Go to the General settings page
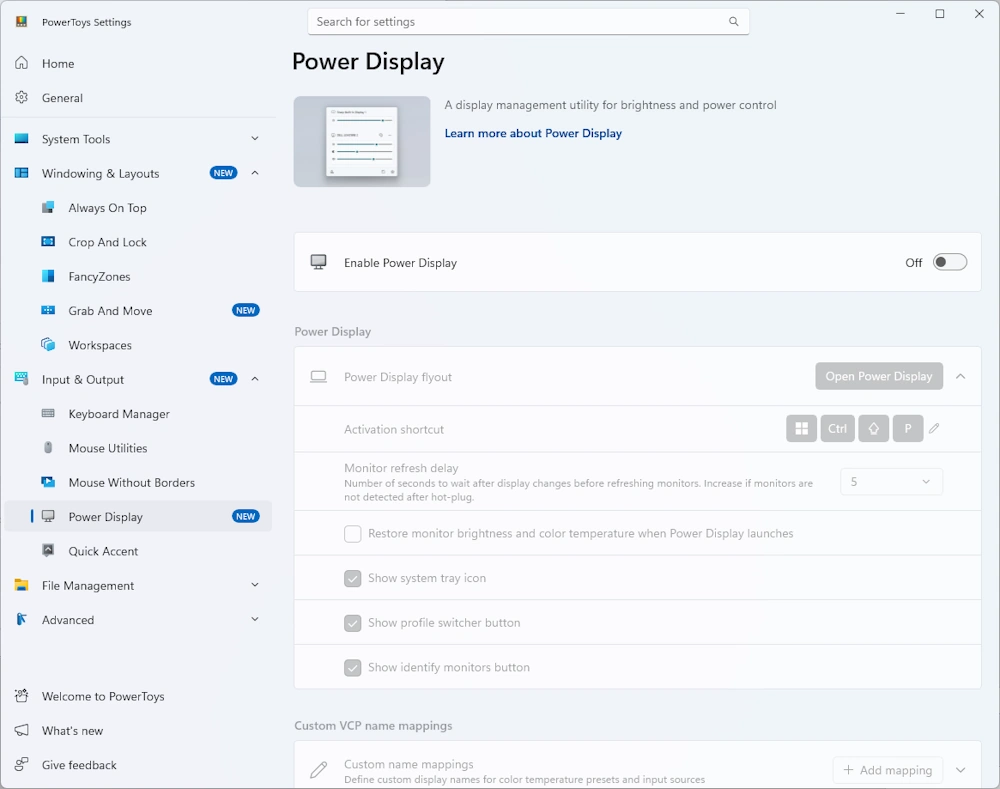Viewport: 1000px width, 789px height. tap(62, 98)
